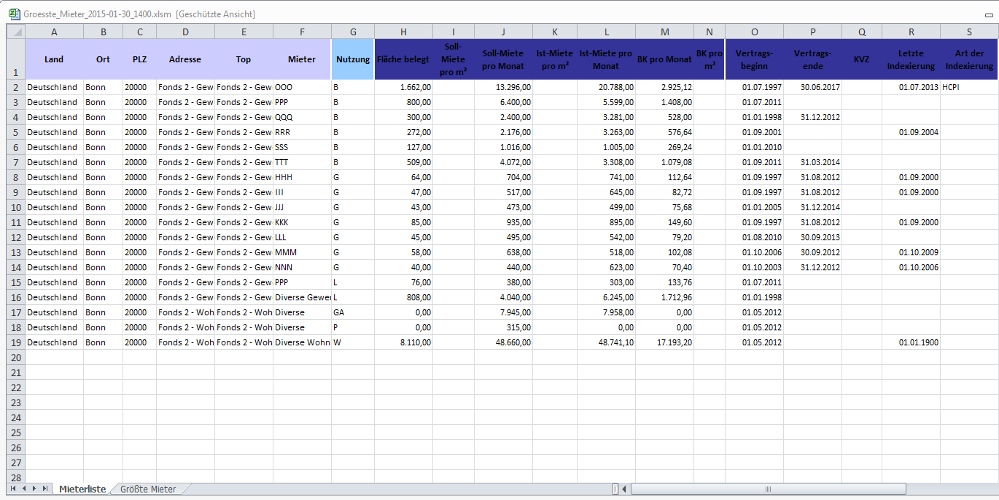The width and height of the screenshot is (999, 500).
Task: Select tenant cell OOO
Action: tap(302, 87)
